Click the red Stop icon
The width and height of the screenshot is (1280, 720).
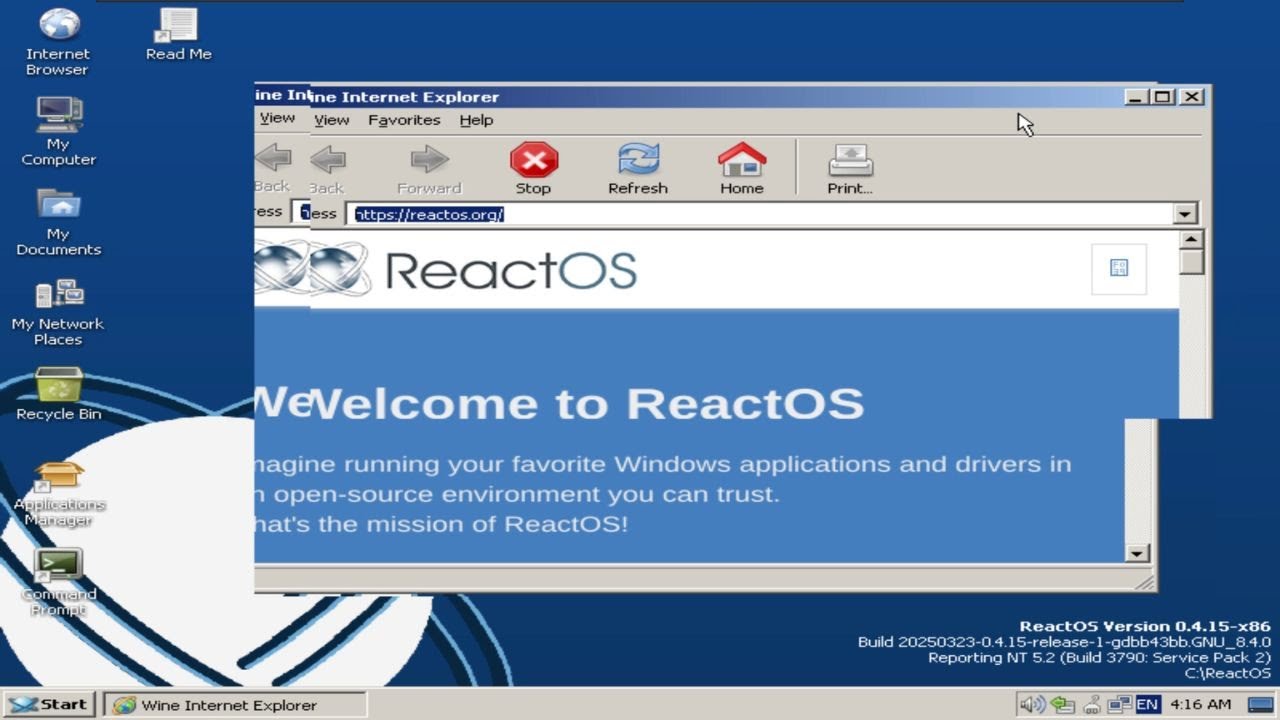(x=533, y=160)
